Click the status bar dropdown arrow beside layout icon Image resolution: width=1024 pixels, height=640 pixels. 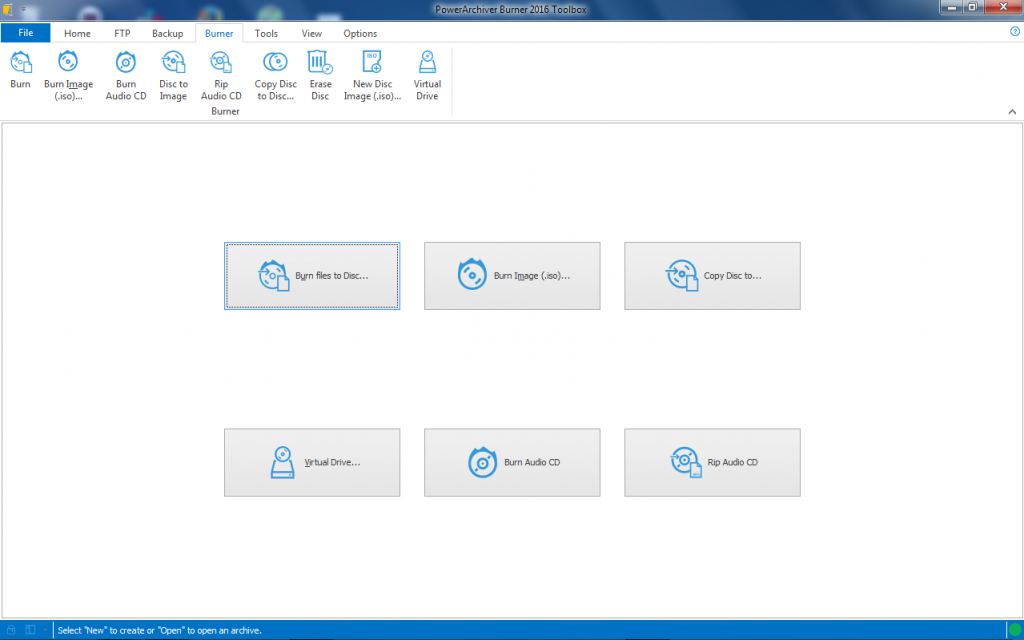click(x=45, y=630)
